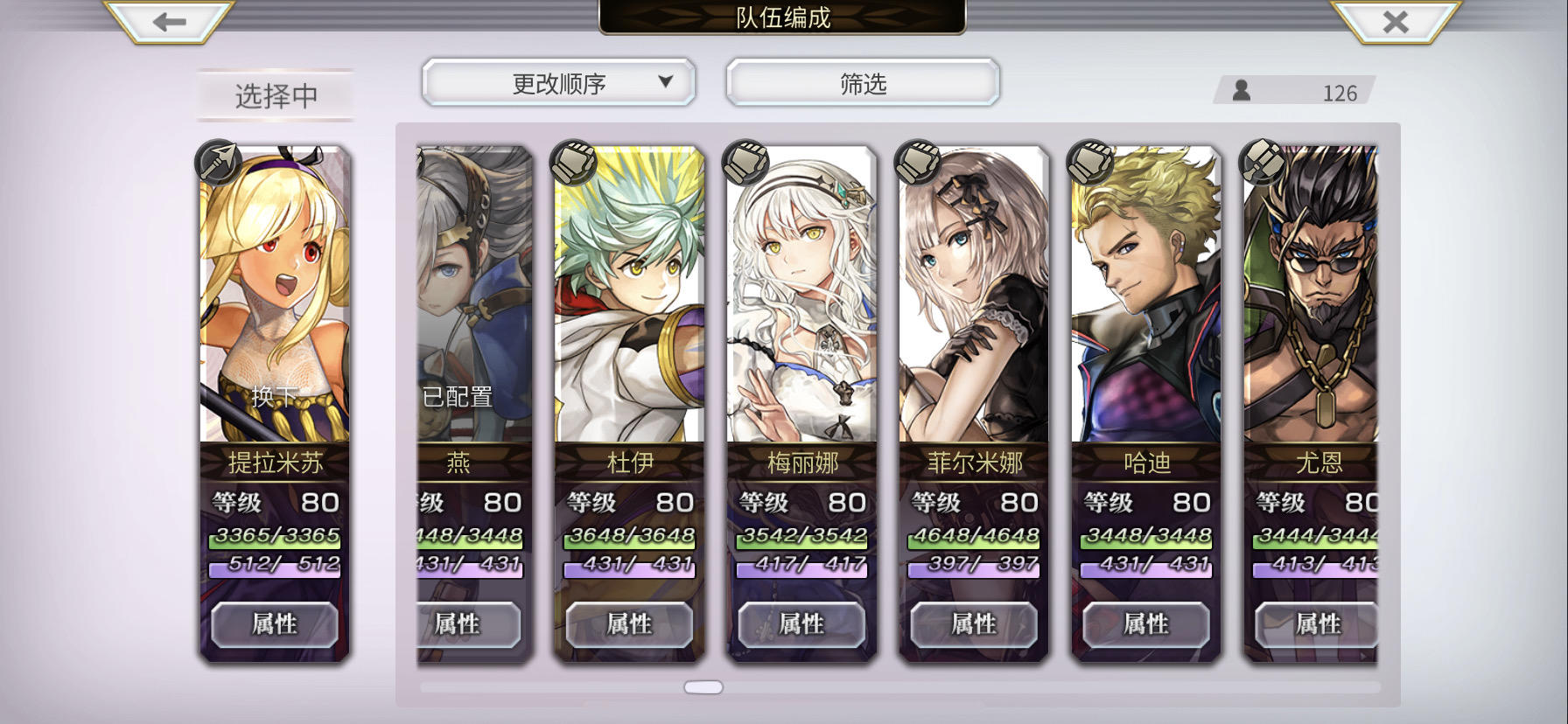Click the hammer weapon icon on 尤恩

pos(1263,162)
